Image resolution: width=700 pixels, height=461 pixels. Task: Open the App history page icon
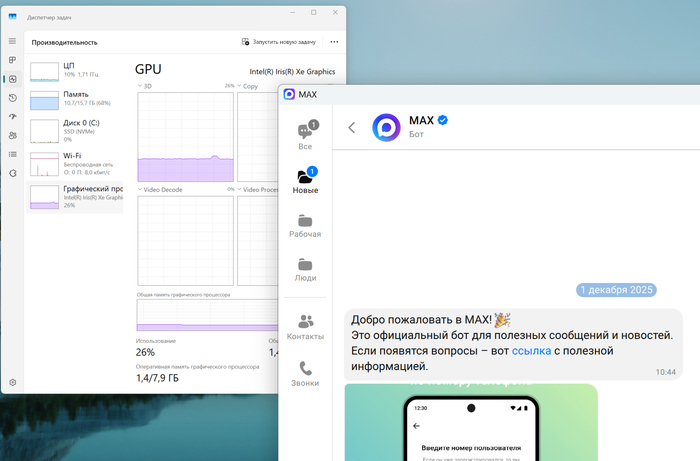pos(12,98)
